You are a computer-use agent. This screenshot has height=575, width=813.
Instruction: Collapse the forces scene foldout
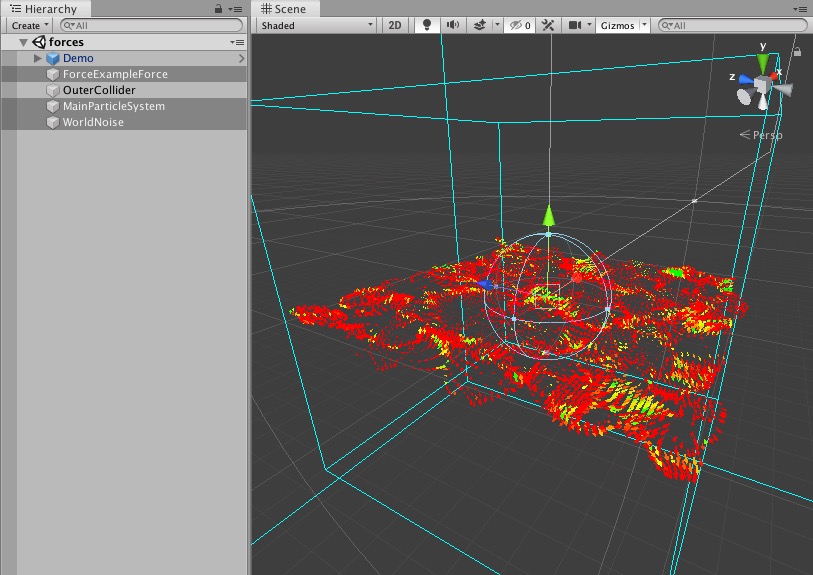tap(23, 42)
